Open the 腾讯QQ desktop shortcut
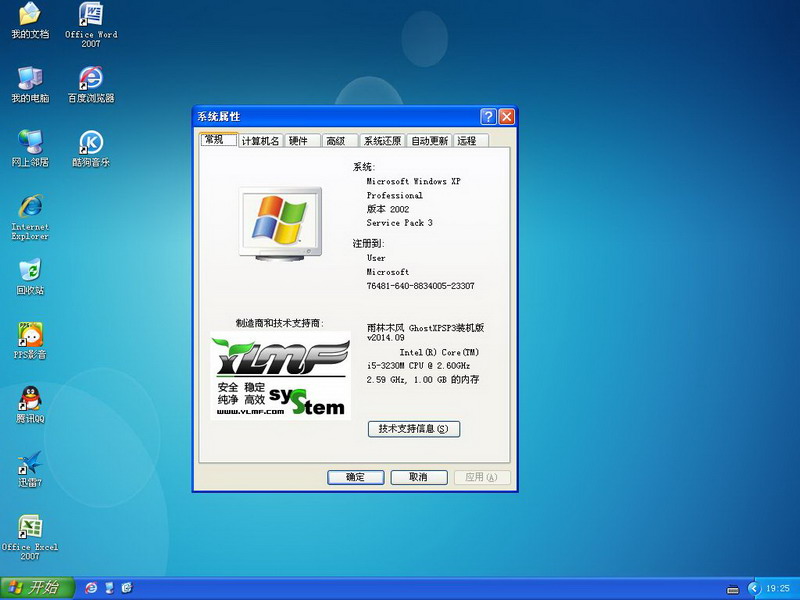Screen dimensions: 800x600 pyautogui.click(x=30, y=405)
